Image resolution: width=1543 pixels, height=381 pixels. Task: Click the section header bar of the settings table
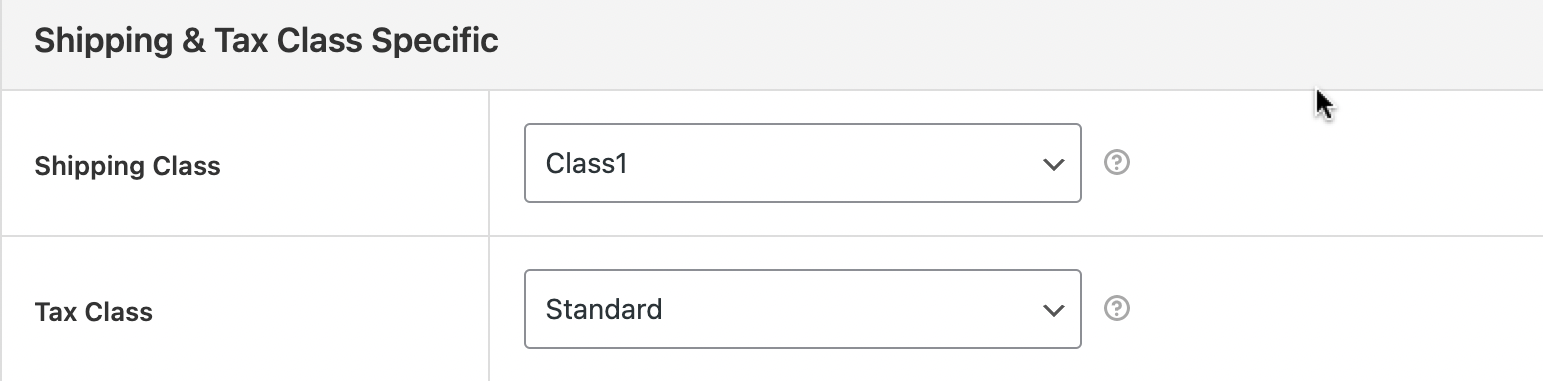[x=771, y=45]
